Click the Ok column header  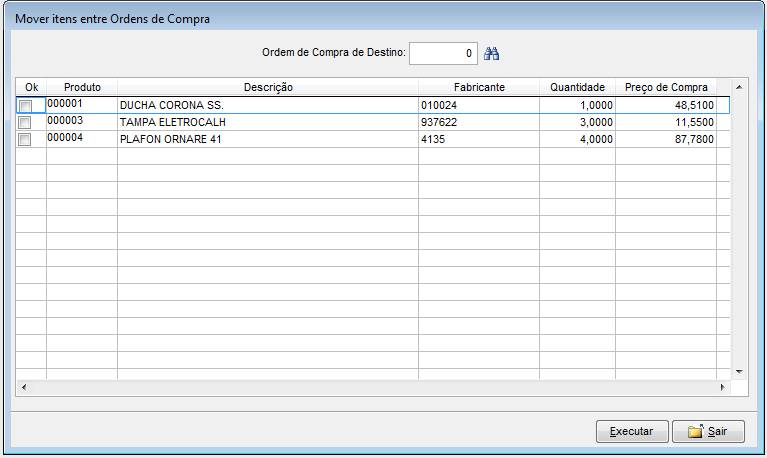point(32,87)
